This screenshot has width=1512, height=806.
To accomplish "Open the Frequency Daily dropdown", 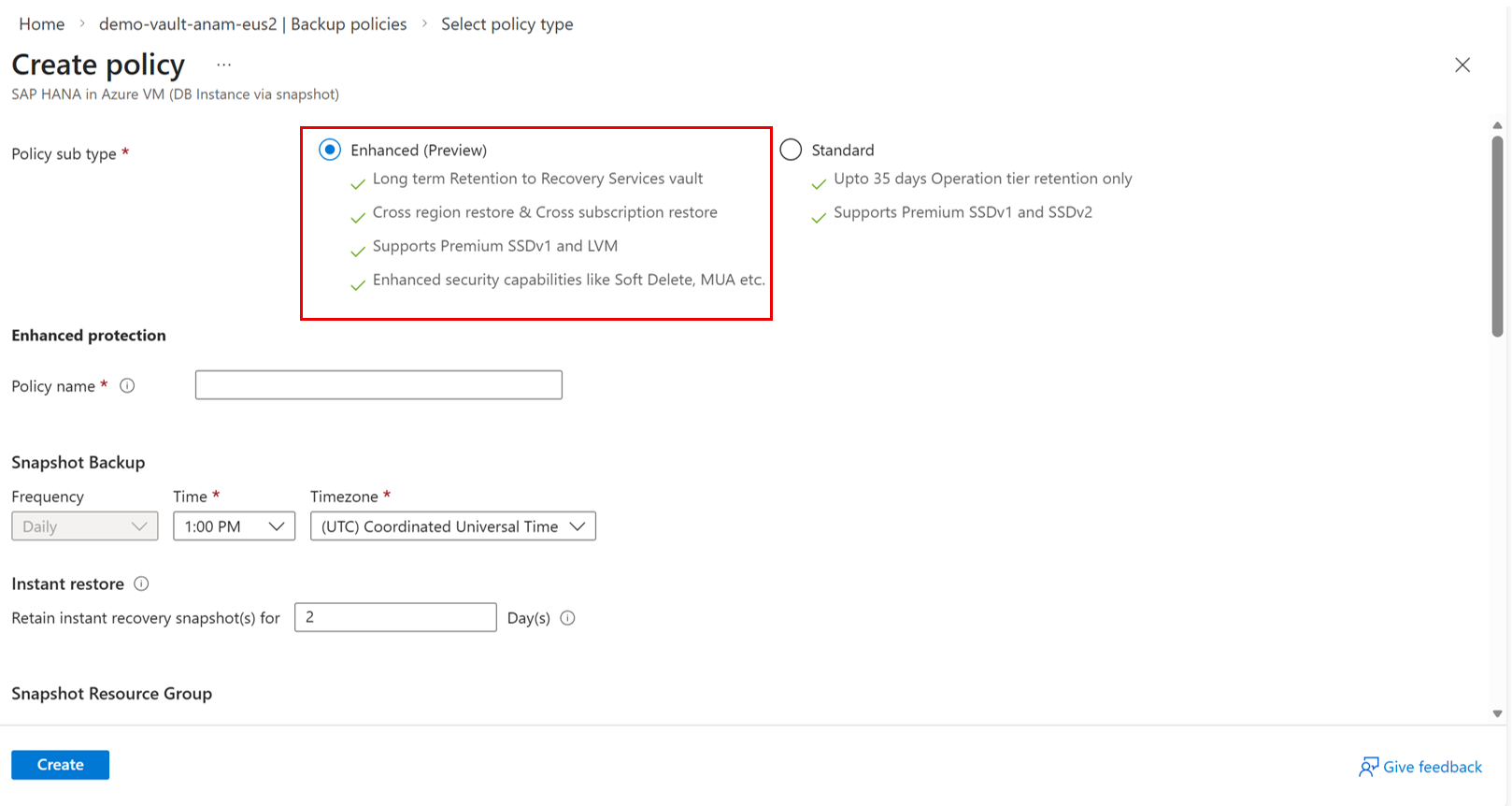I will (x=84, y=526).
